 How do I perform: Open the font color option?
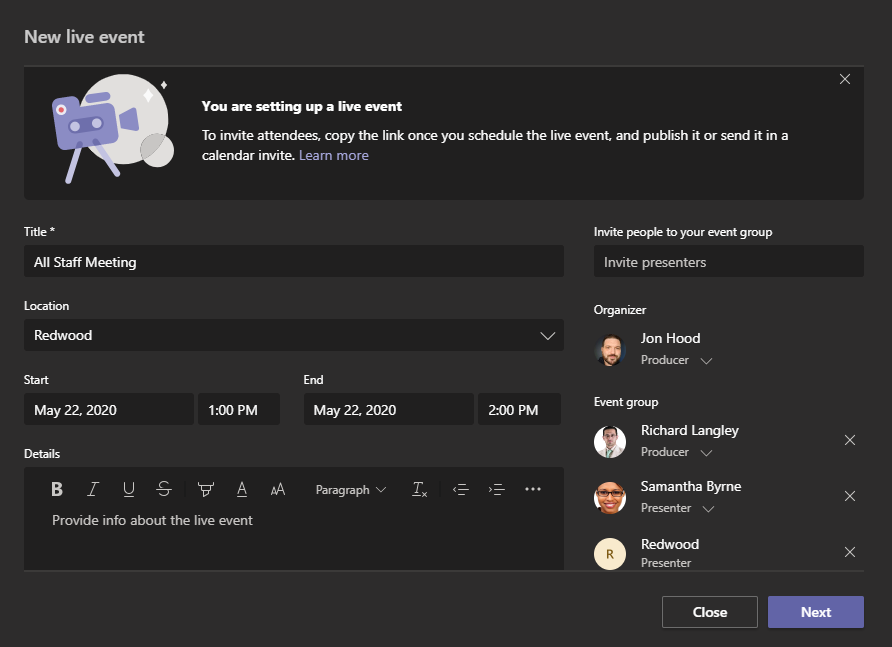[241, 489]
